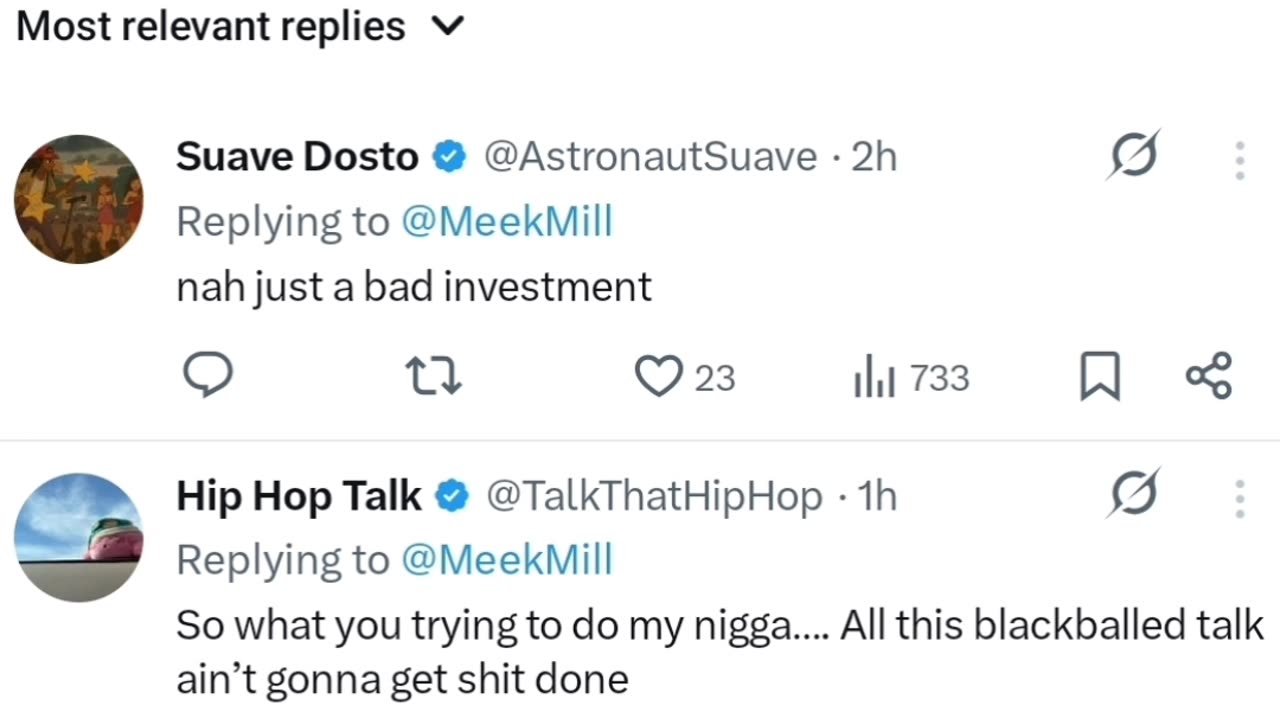Like the reply with 23 likes
This screenshot has width=1280, height=720.
(660, 377)
